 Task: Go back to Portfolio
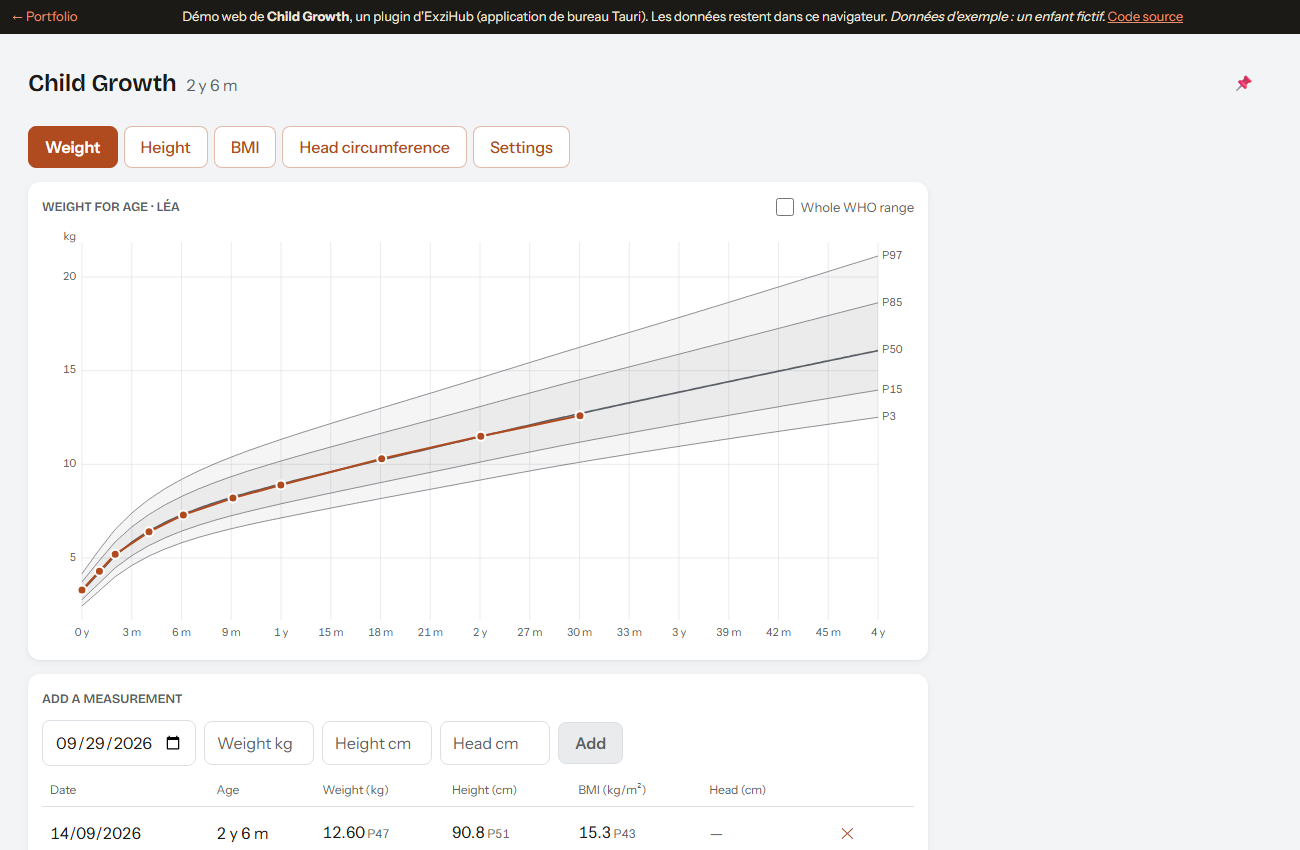tap(44, 17)
